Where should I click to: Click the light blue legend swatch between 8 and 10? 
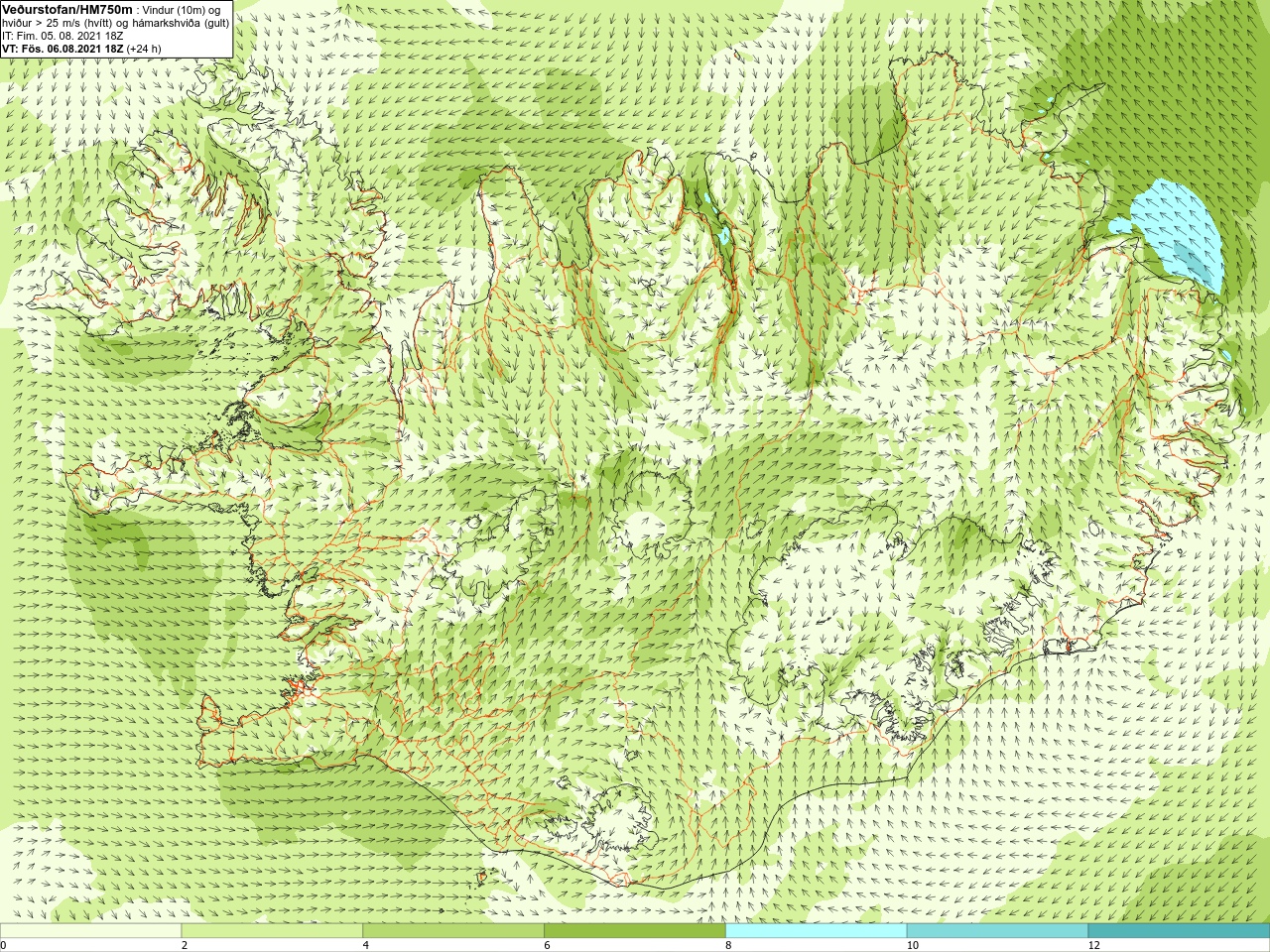pyautogui.click(x=817, y=931)
